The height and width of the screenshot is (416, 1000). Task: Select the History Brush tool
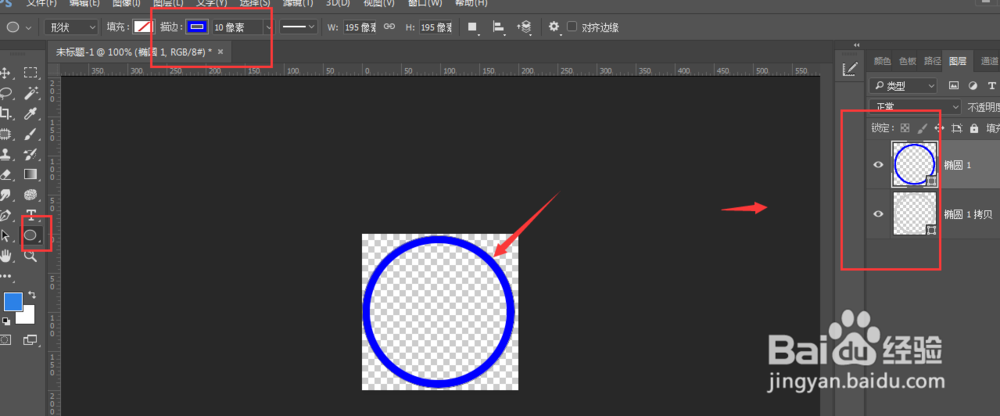[30, 154]
